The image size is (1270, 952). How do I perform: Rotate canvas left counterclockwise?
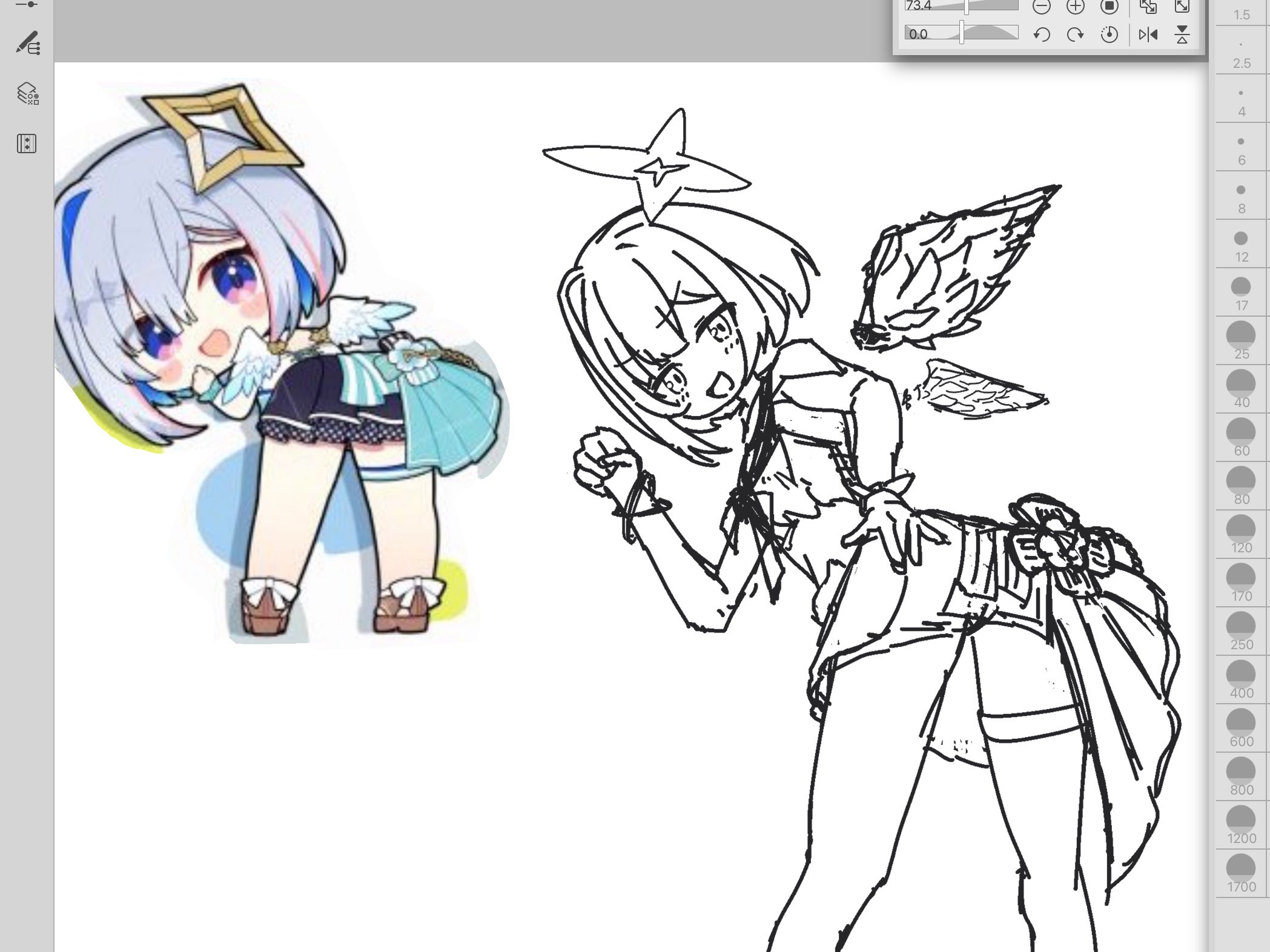point(1042,35)
